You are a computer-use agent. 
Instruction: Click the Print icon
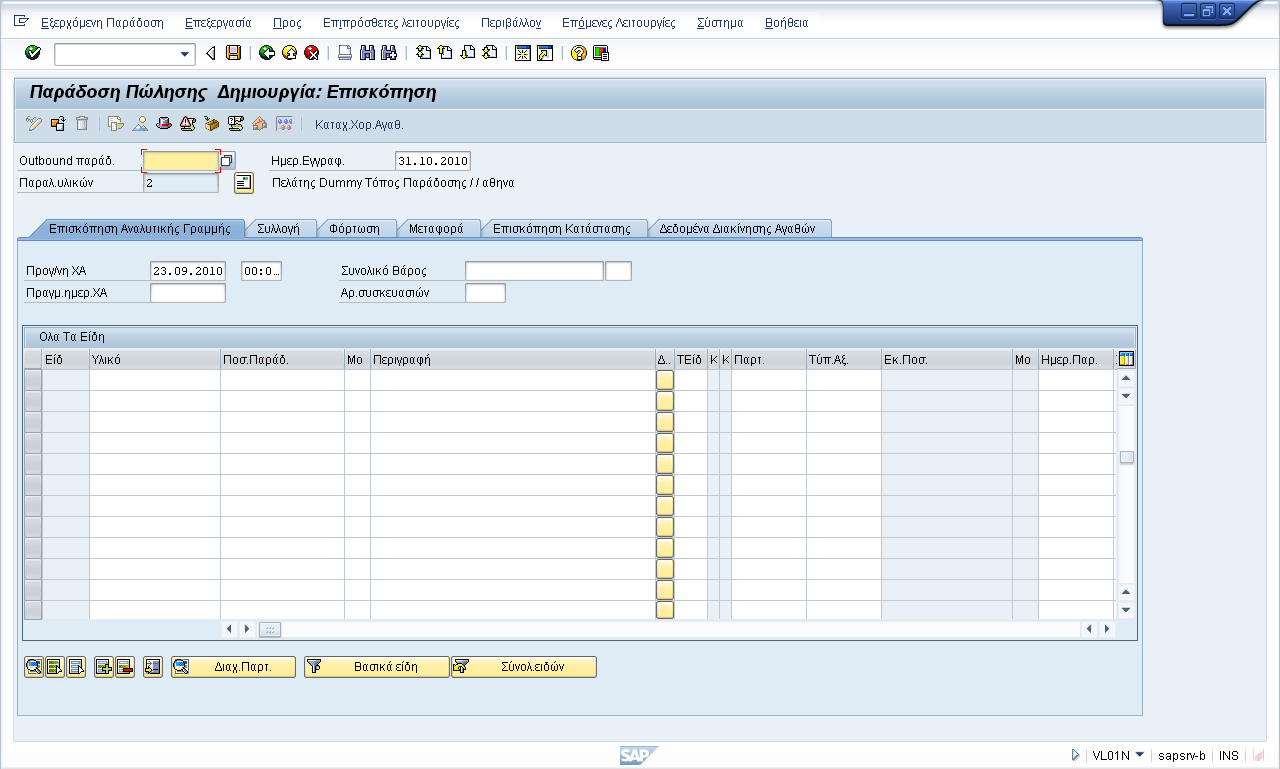[344, 53]
